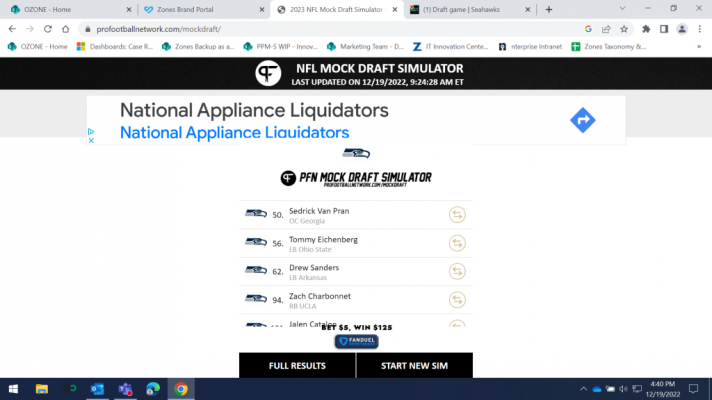712x400 pixels.
Task: Open taskbar clock and date
Action: tap(663, 389)
